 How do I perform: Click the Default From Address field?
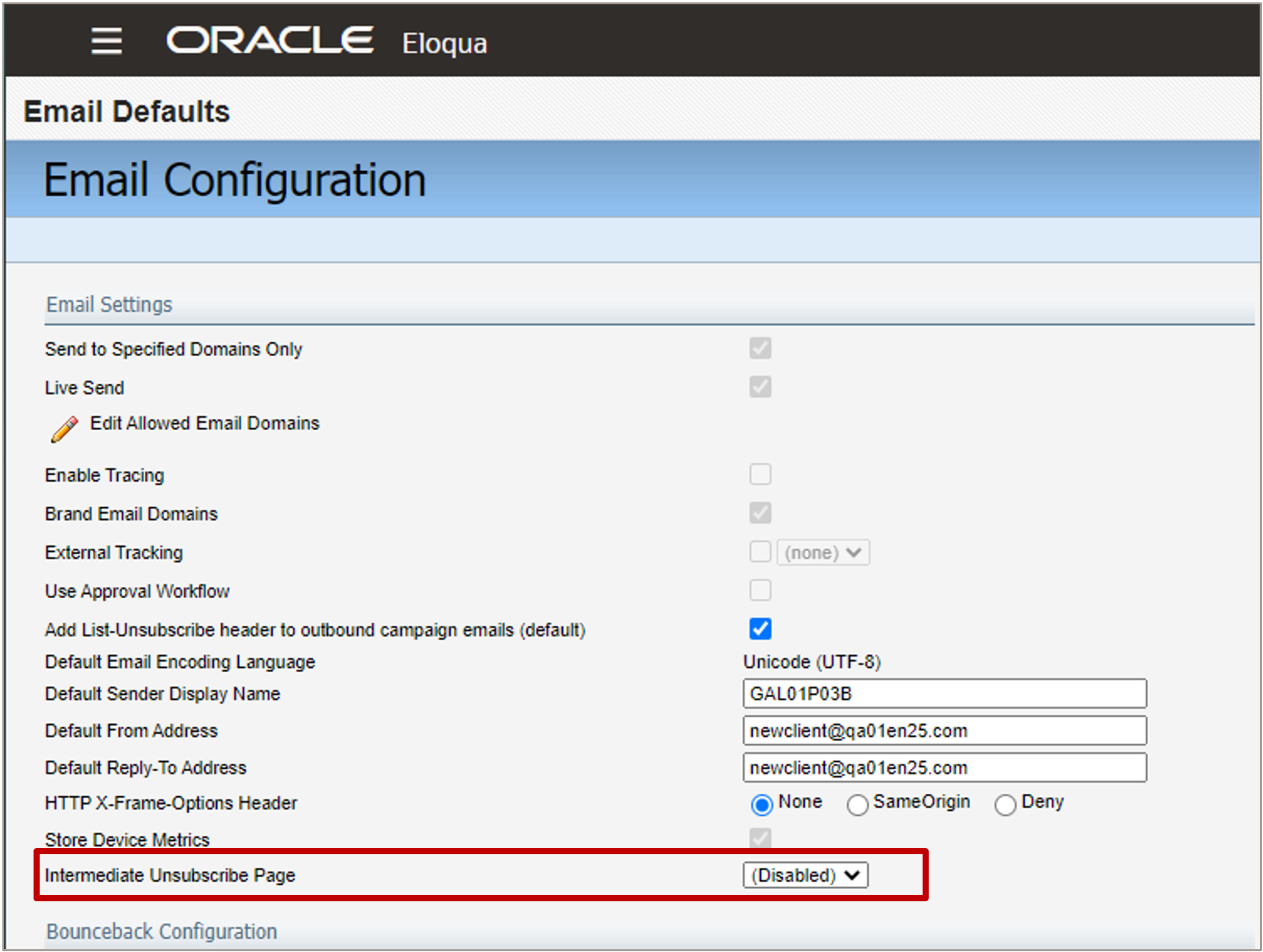point(944,731)
